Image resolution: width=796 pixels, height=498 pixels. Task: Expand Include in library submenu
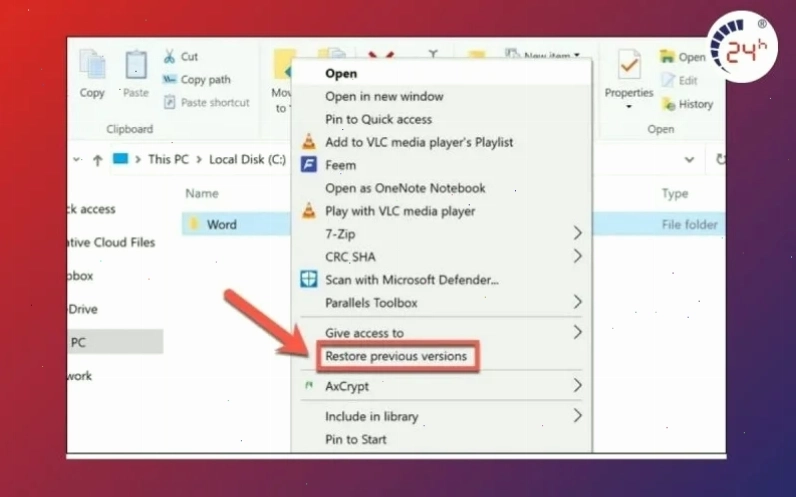point(441,416)
